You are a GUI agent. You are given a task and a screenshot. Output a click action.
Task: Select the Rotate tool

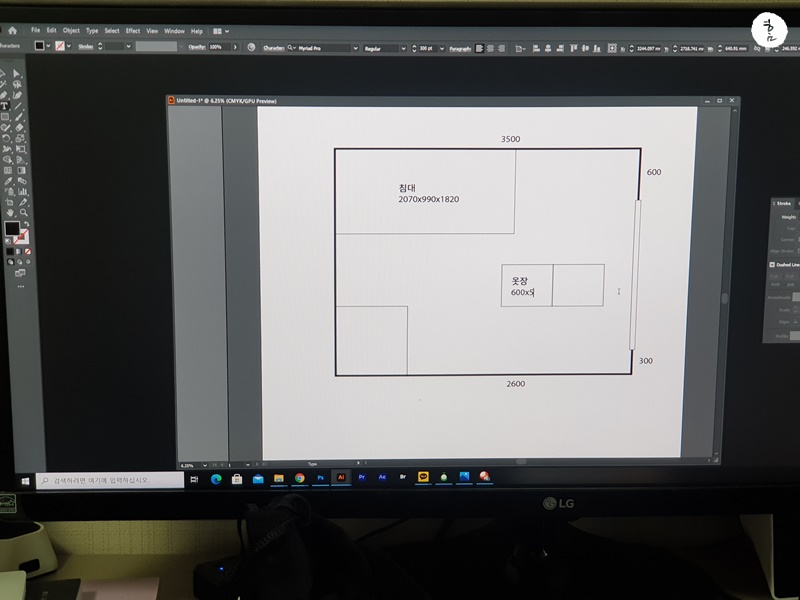[x=6, y=138]
